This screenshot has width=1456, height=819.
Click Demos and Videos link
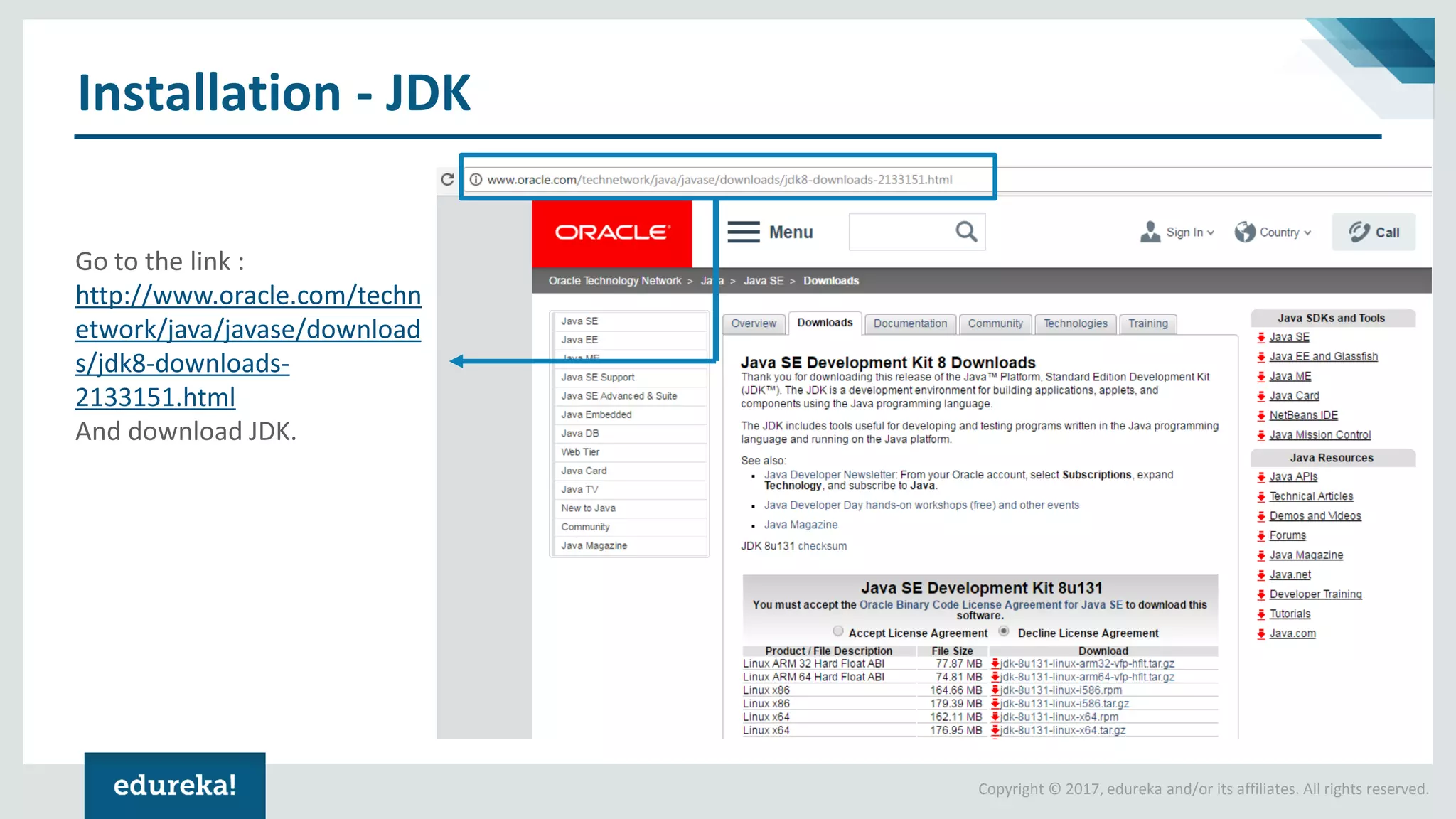point(1315,516)
